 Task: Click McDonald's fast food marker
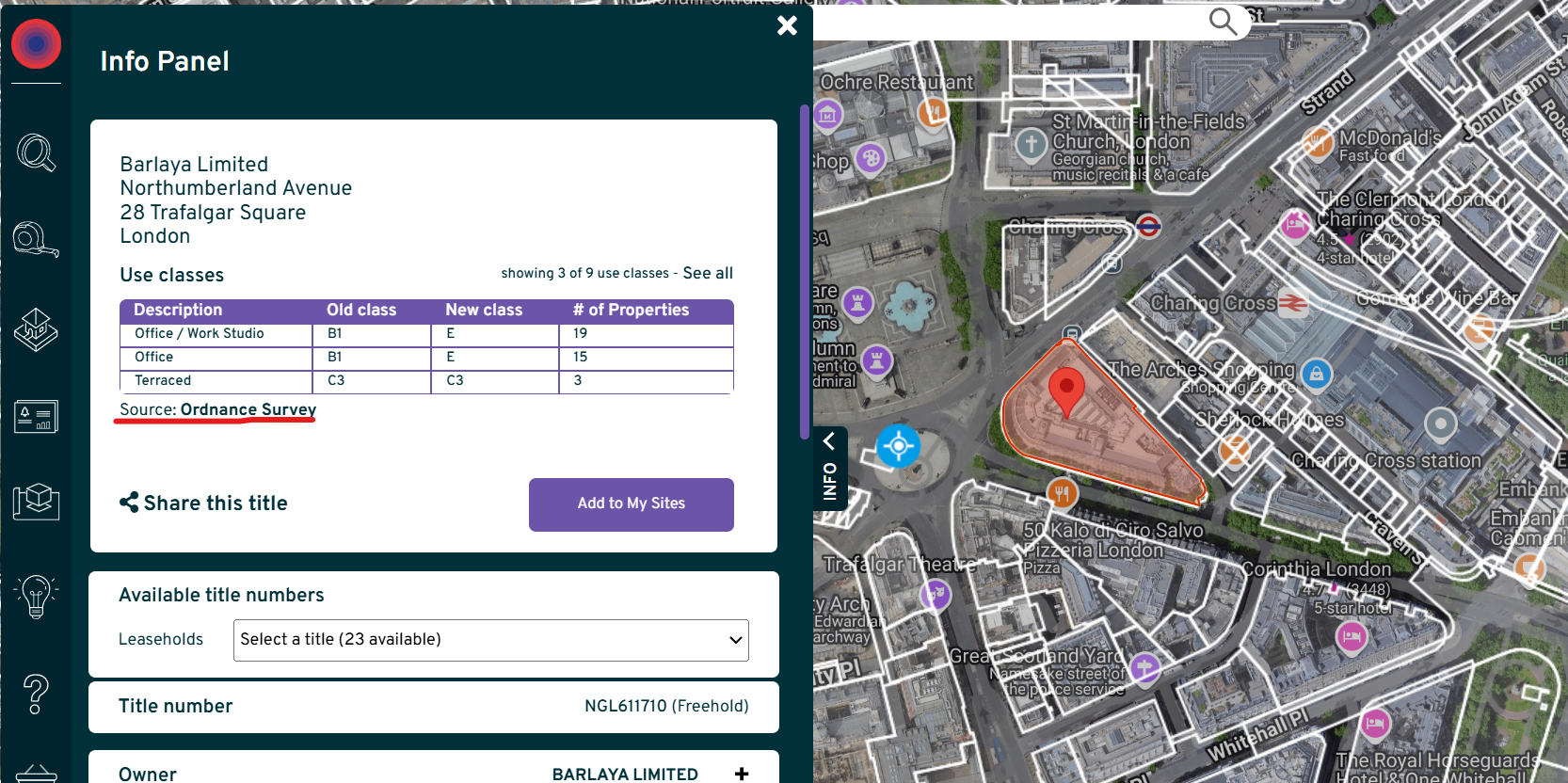tap(1318, 143)
